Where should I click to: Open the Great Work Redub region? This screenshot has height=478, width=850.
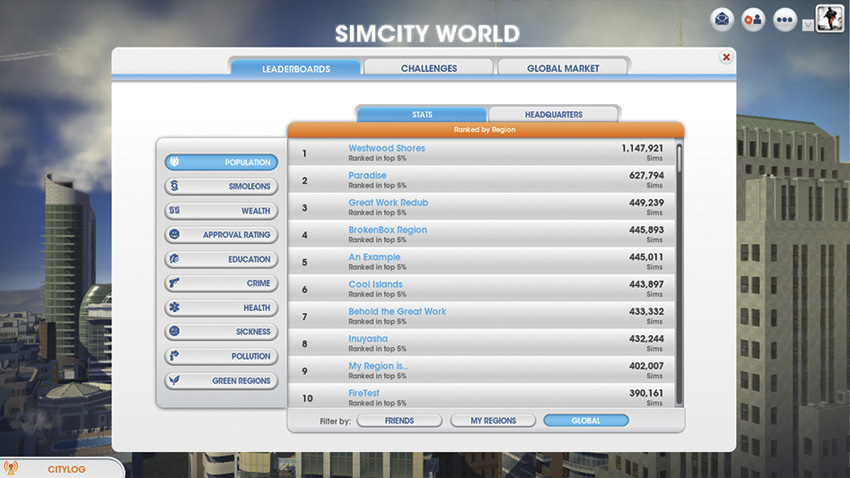(388, 202)
